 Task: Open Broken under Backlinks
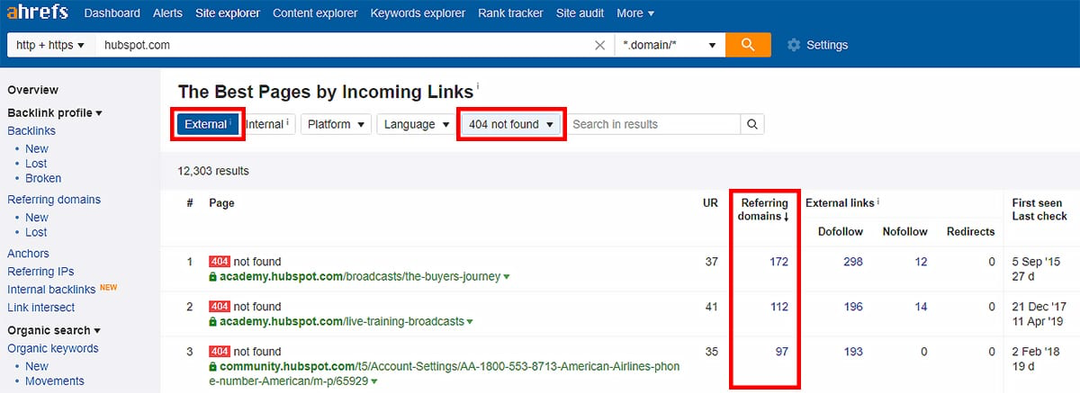tap(43, 178)
